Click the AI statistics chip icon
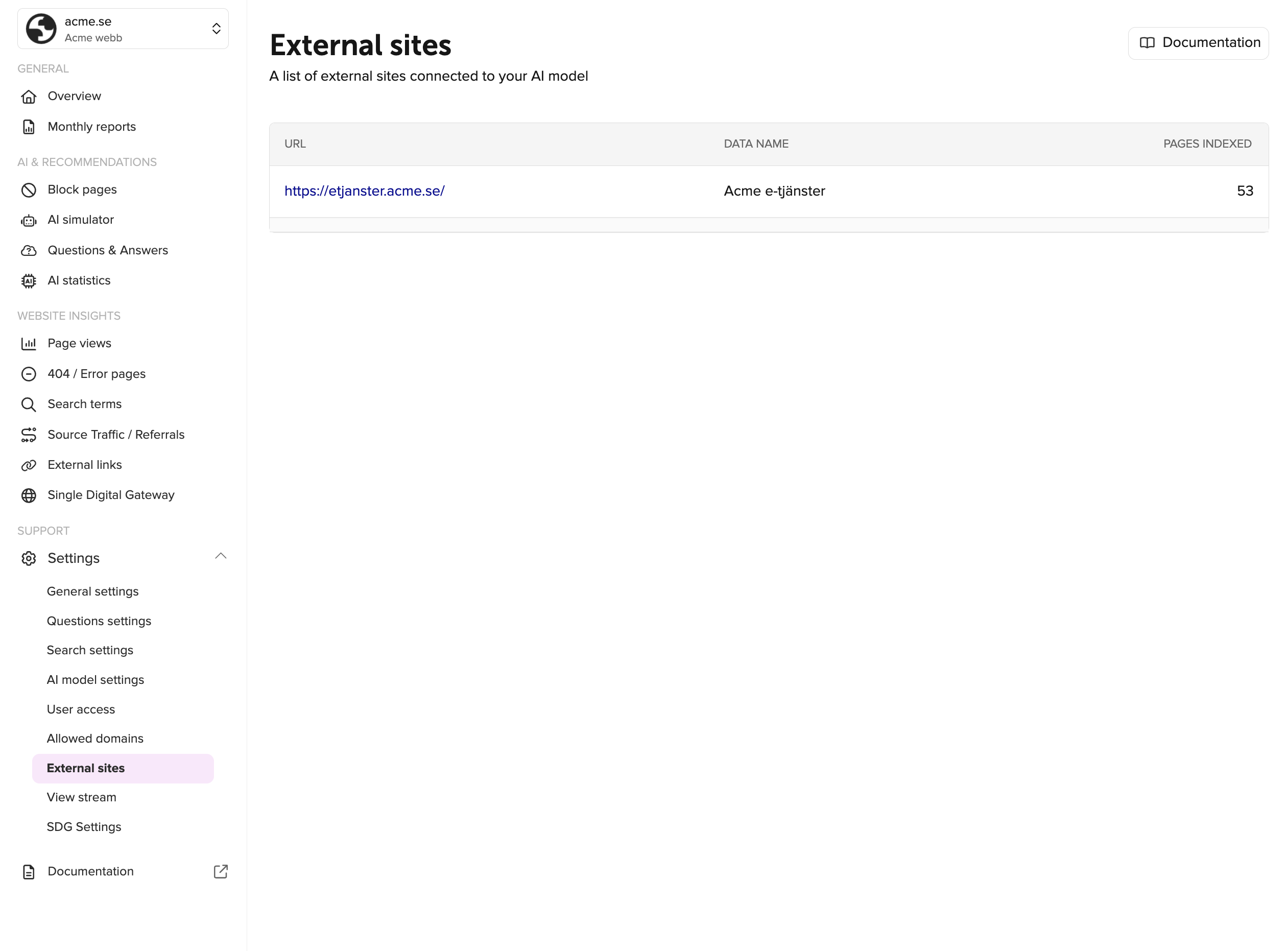 (28, 281)
